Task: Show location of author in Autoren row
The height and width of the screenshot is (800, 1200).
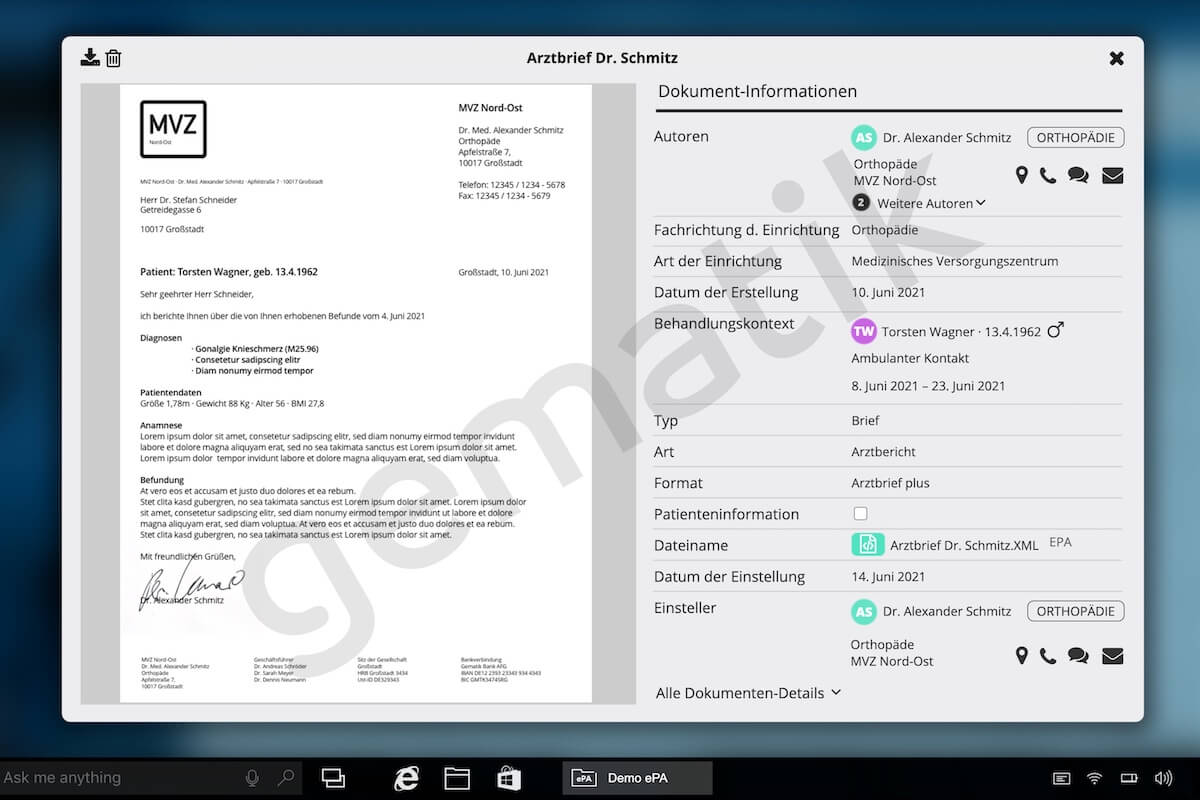Action: (1022, 176)
